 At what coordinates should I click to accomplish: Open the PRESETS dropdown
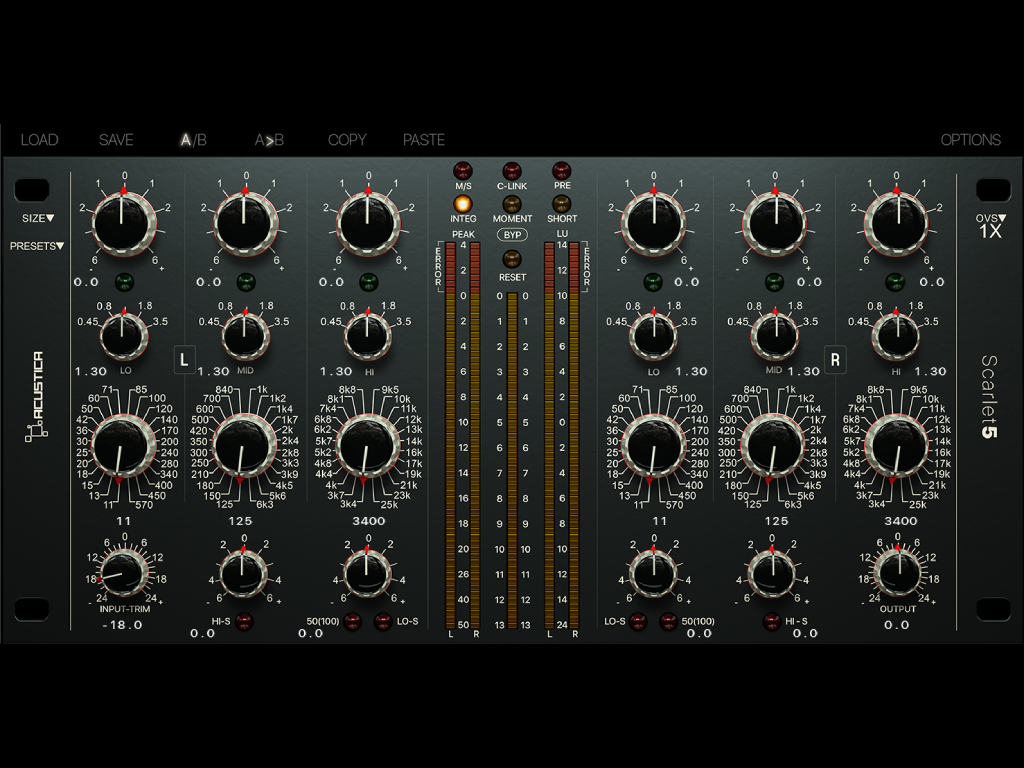tap(37, 246)
